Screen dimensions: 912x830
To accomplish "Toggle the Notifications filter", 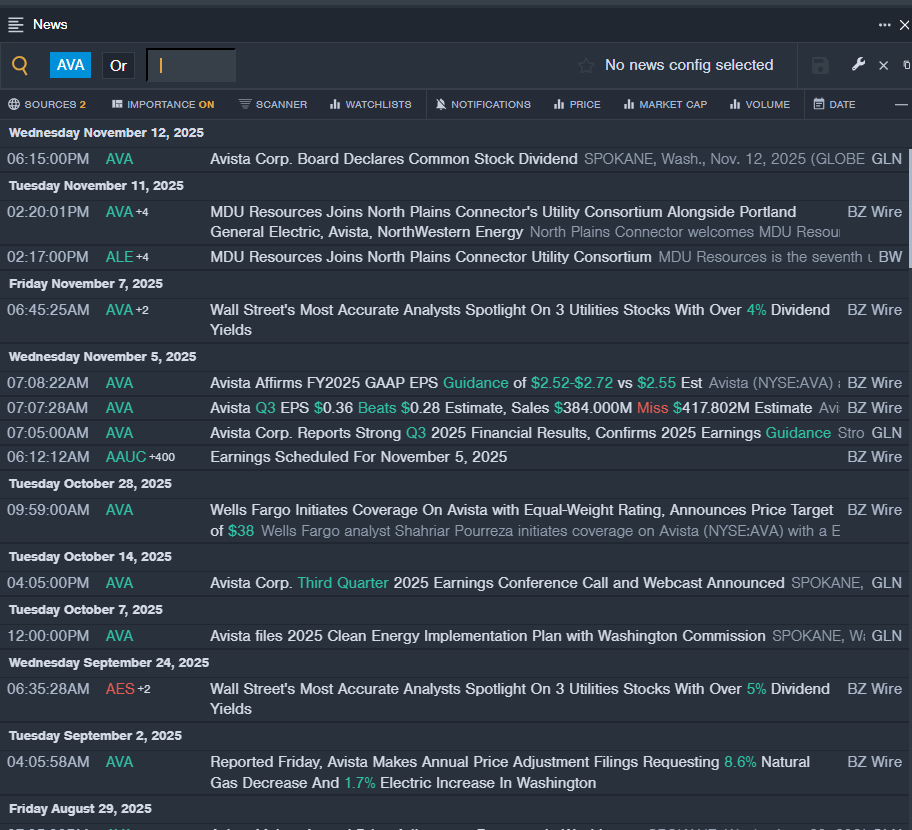I will [483, 104].
